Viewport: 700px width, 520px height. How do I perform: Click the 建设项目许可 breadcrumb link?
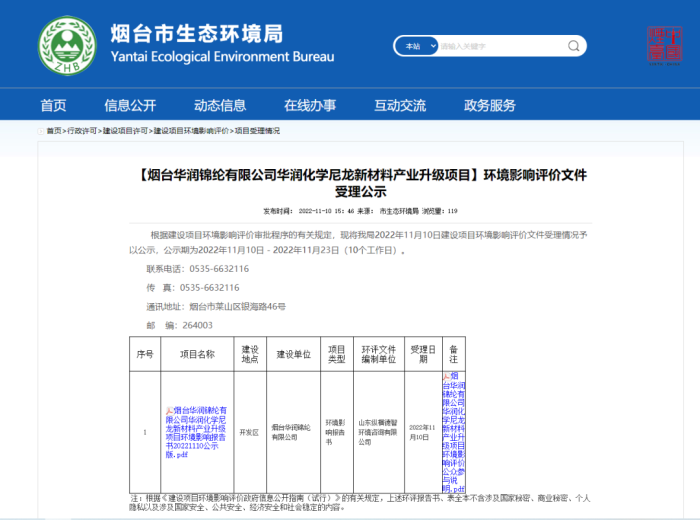(x=125, y=131)
